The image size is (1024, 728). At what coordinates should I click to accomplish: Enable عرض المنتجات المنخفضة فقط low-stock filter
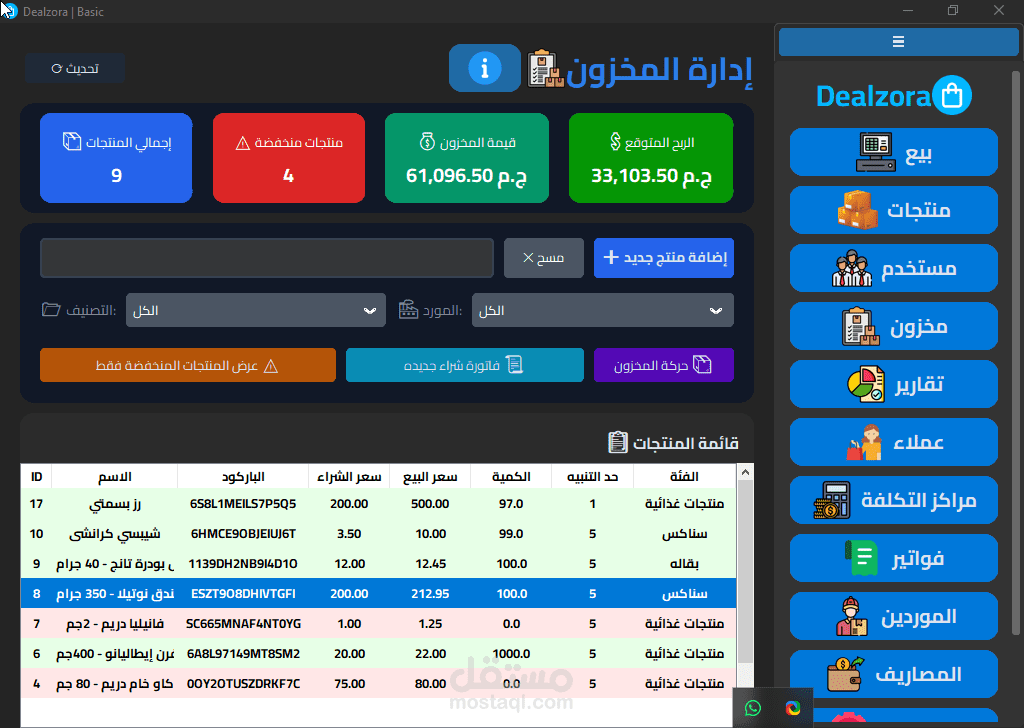[x=188, y=365]
